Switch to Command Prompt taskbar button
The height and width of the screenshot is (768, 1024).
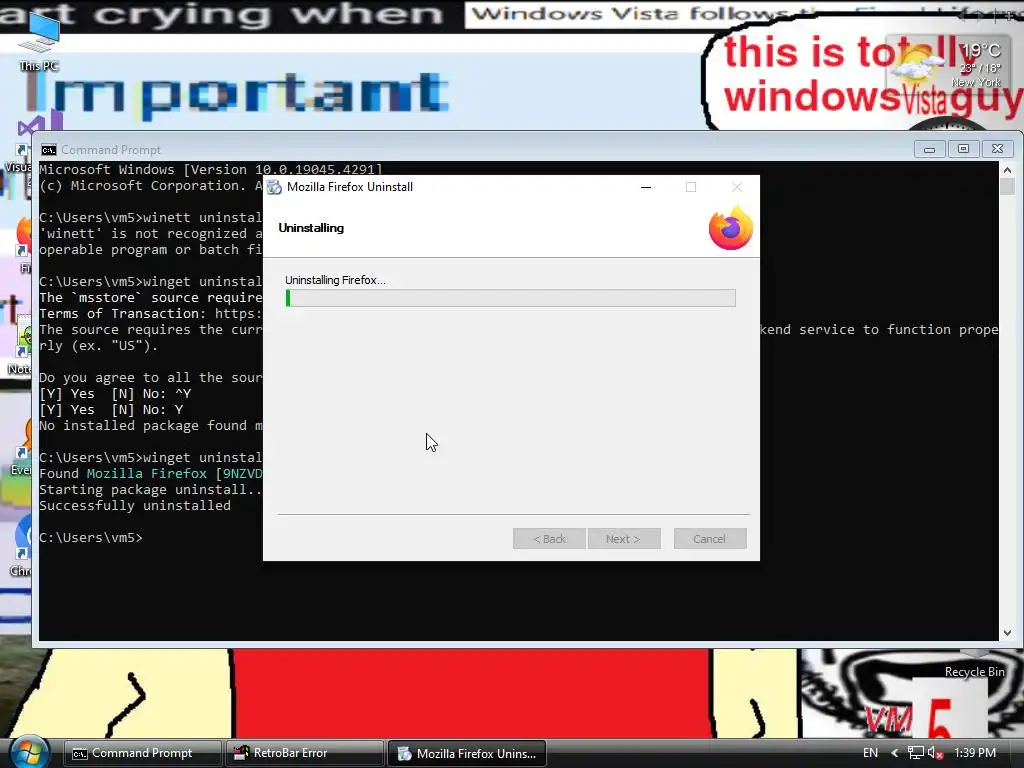click(x=142, y=753)
